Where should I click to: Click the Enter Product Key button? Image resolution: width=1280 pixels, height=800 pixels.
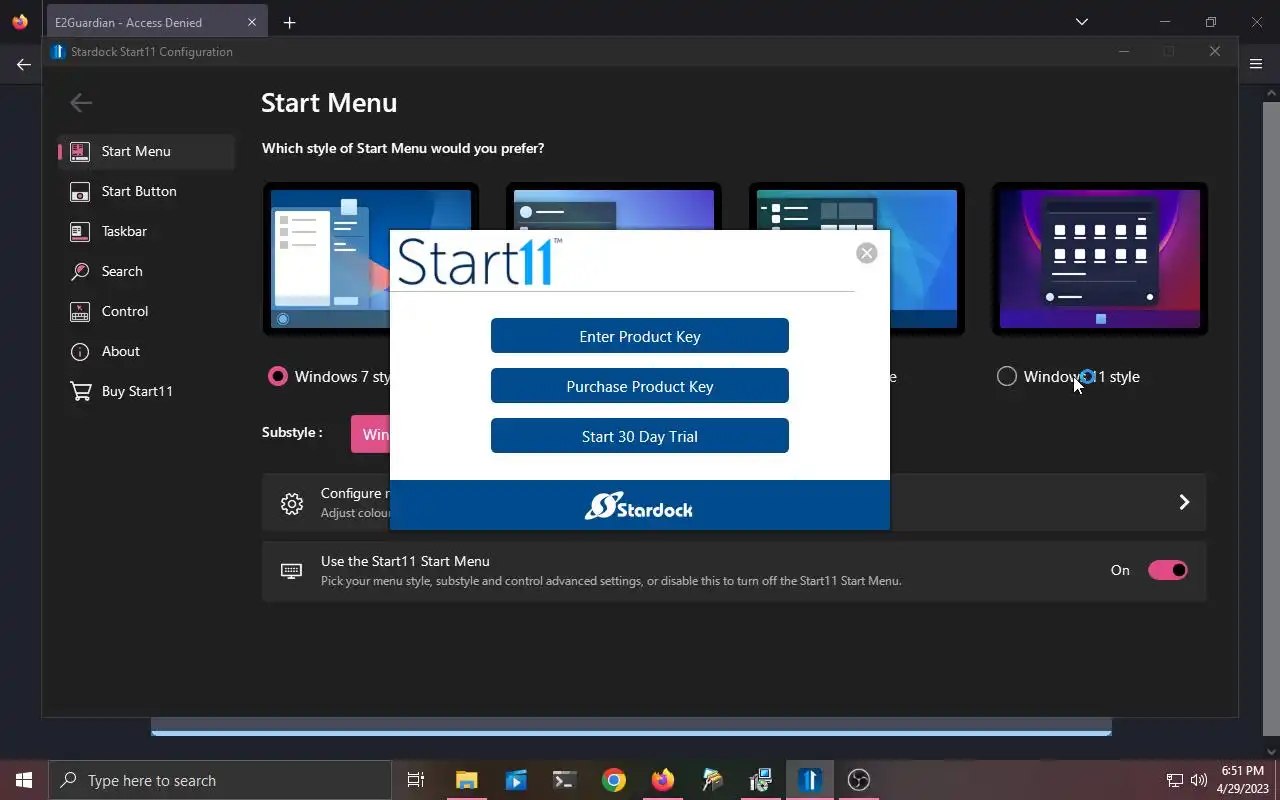(x=640, y=336)
